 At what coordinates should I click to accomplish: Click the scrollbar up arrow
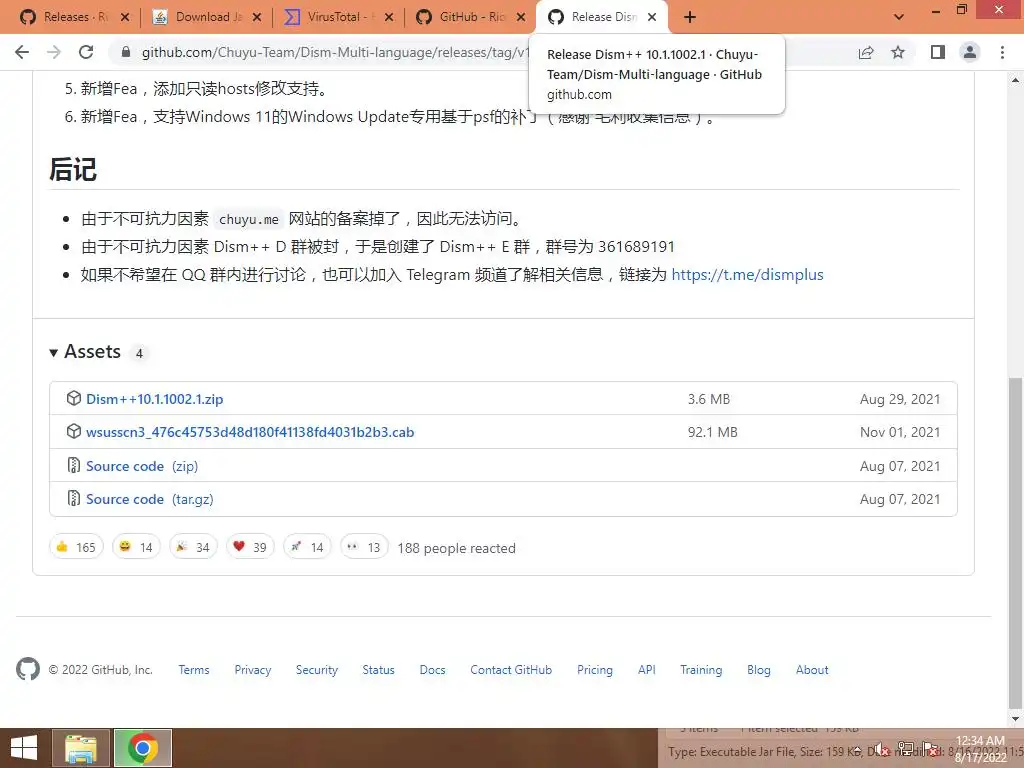(1016, 80)
